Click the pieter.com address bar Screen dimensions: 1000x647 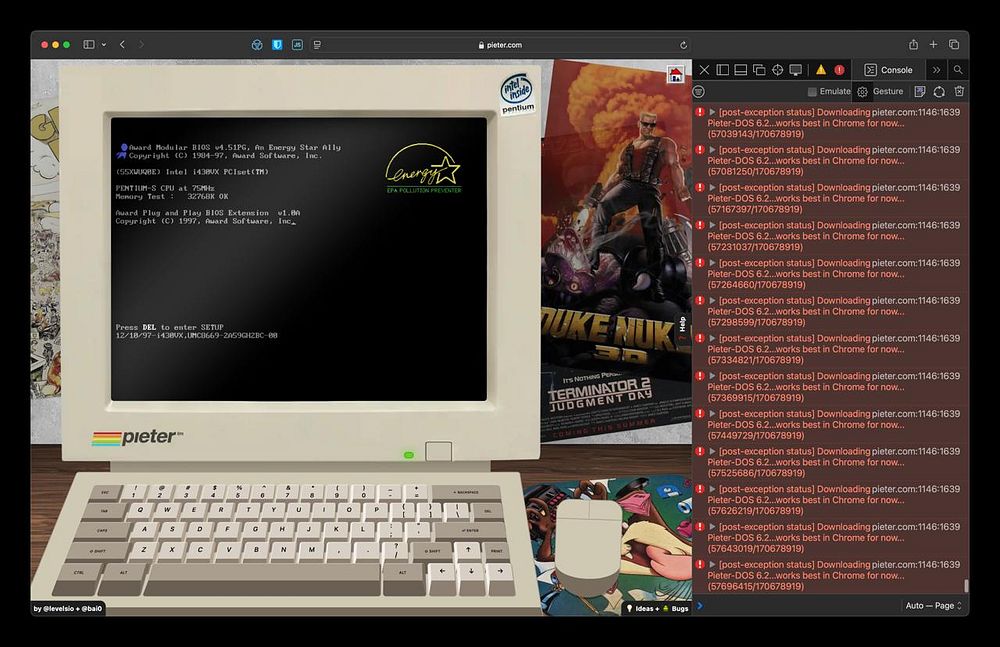click(501, 45)
